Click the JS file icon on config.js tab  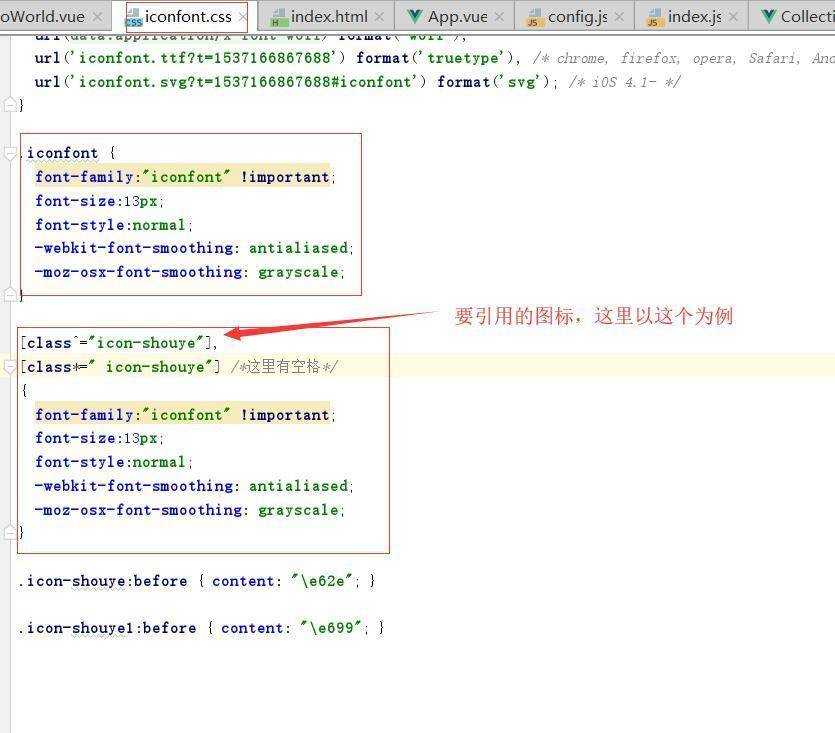tap(534, 18)
